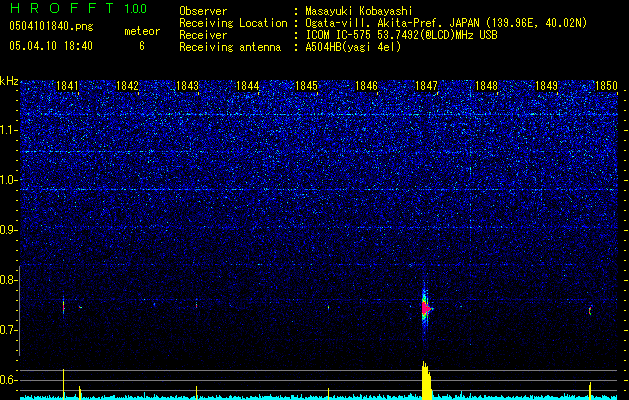Click the yellow power spike at 1843
This screenshot has height=400, width=629.
196,393
